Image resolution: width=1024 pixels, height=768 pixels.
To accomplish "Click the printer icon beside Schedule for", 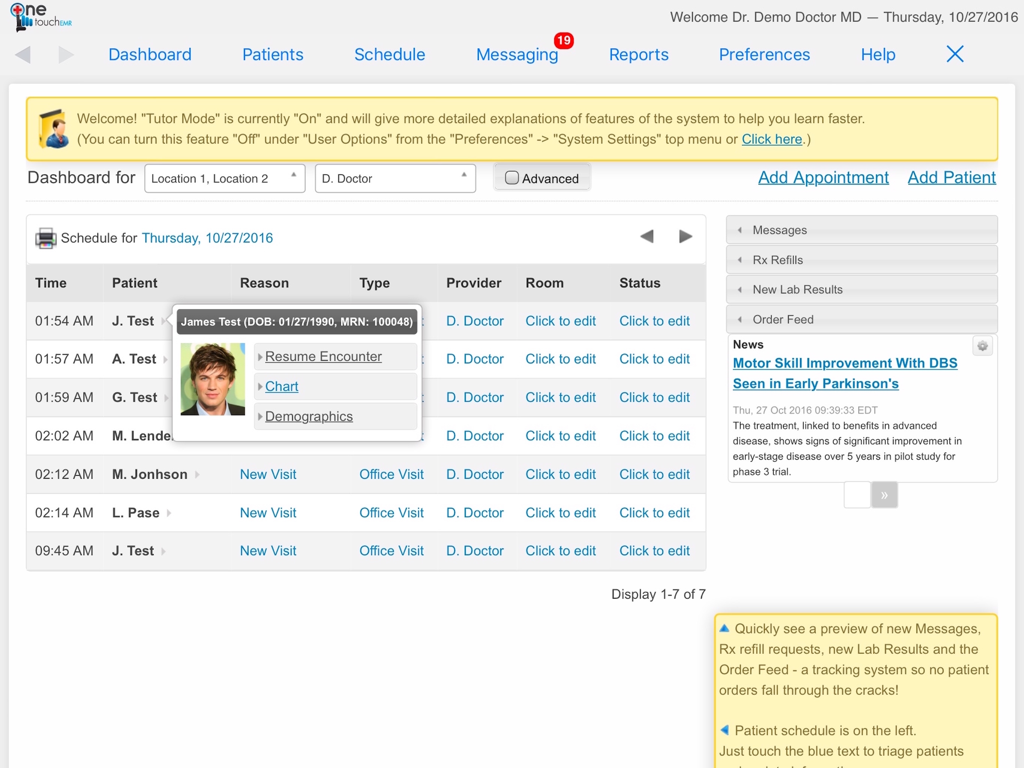I will click(x=45, y=238).
